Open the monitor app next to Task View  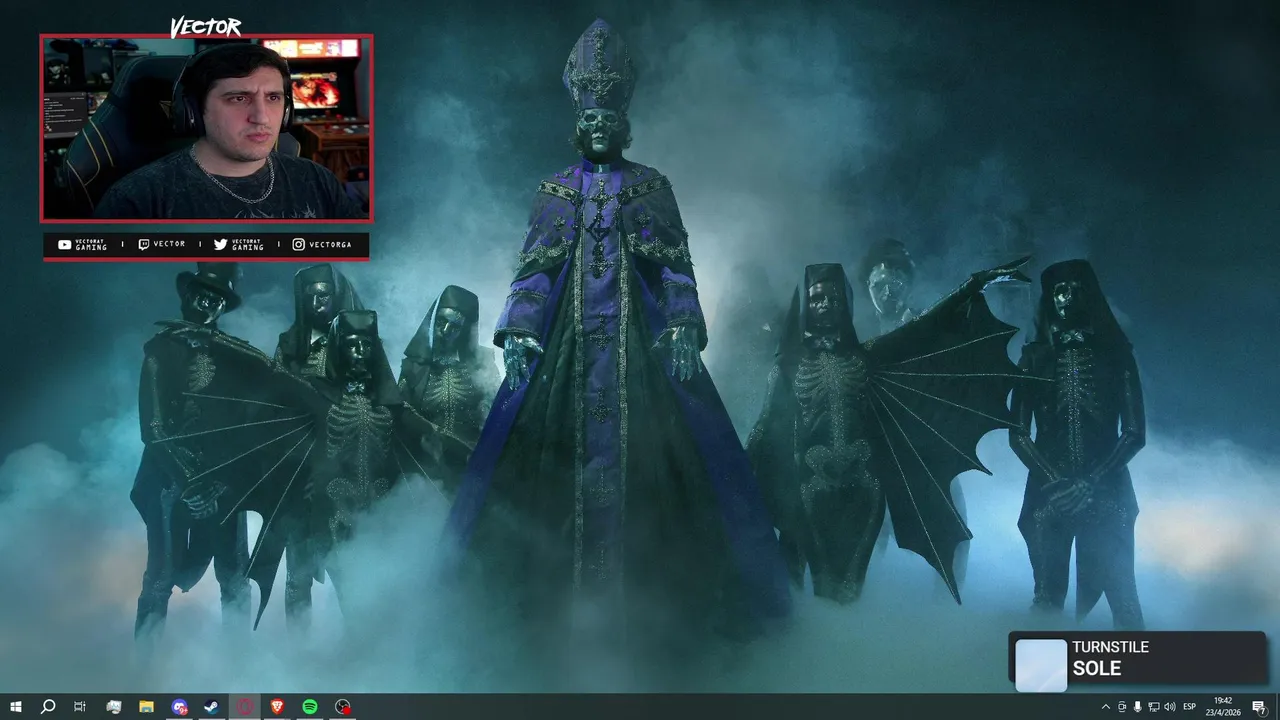pos(113,707)
